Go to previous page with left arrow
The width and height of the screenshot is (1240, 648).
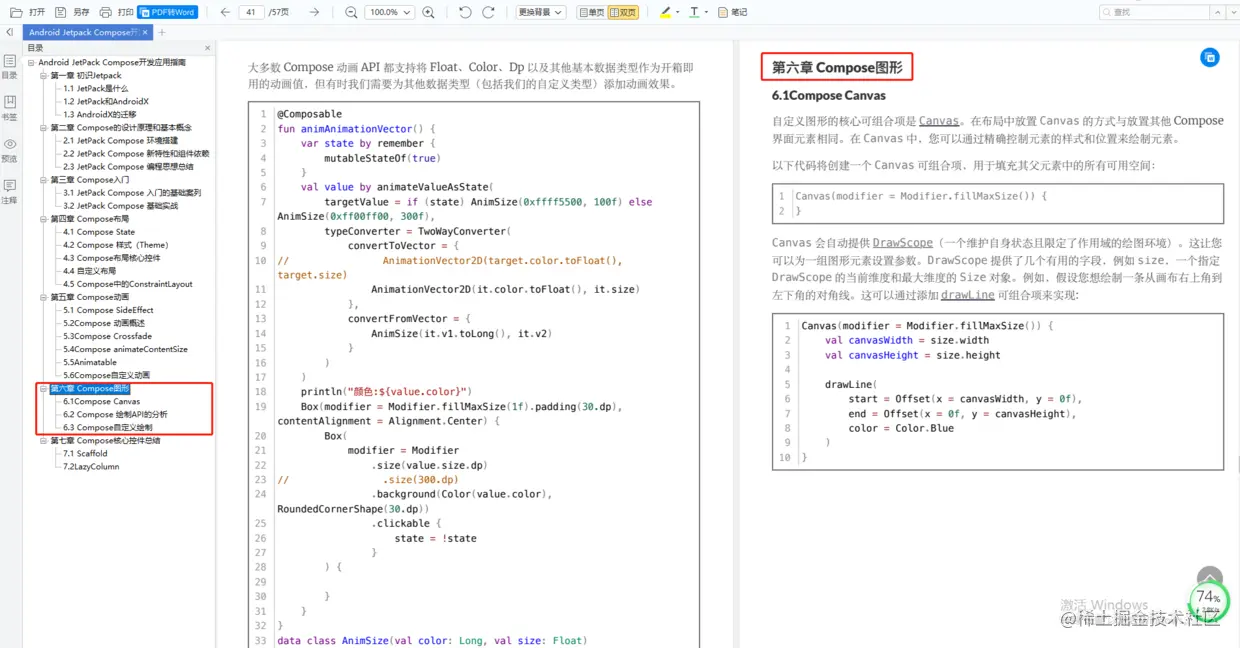point(224,12)
